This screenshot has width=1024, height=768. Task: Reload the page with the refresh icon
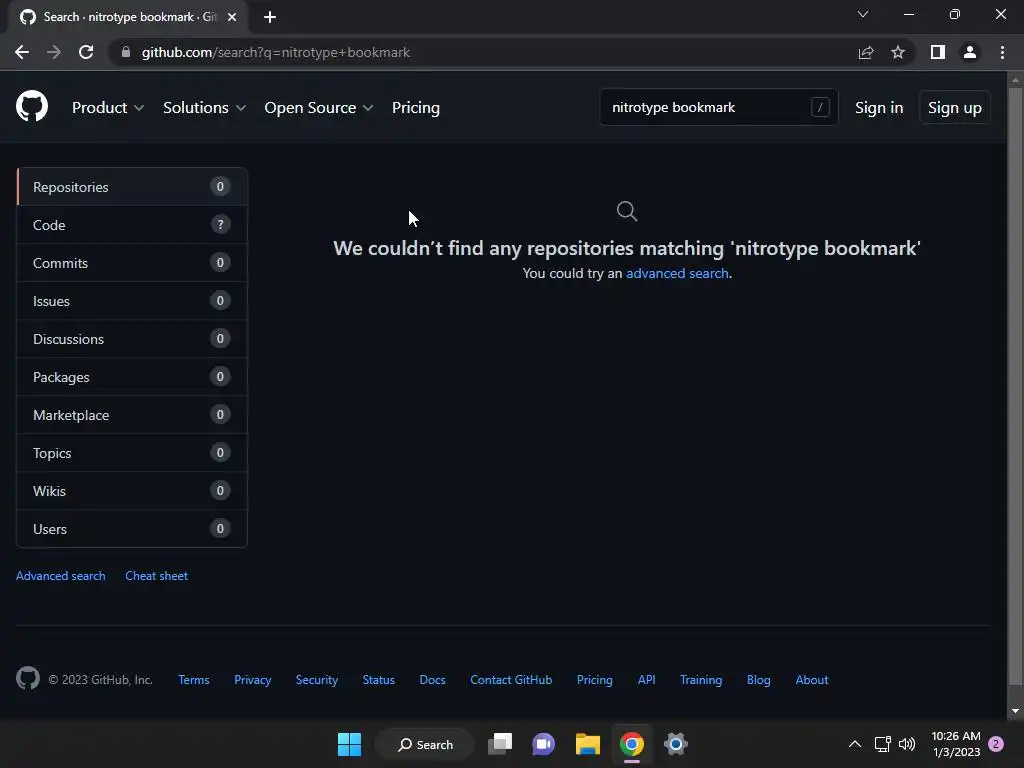click(86, 52)
